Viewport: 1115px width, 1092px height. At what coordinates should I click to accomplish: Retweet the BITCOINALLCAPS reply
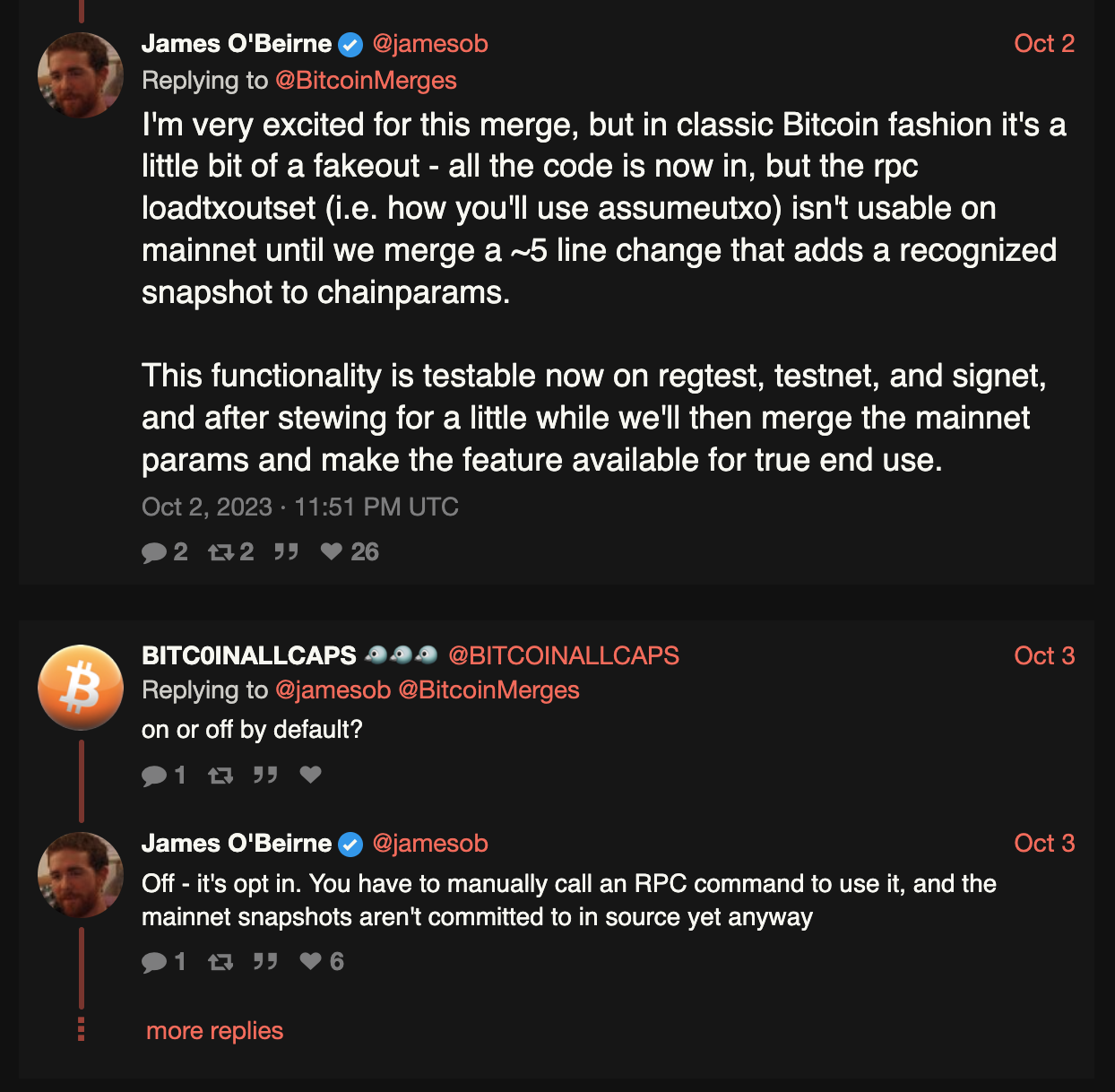click(x=220, y=776)
